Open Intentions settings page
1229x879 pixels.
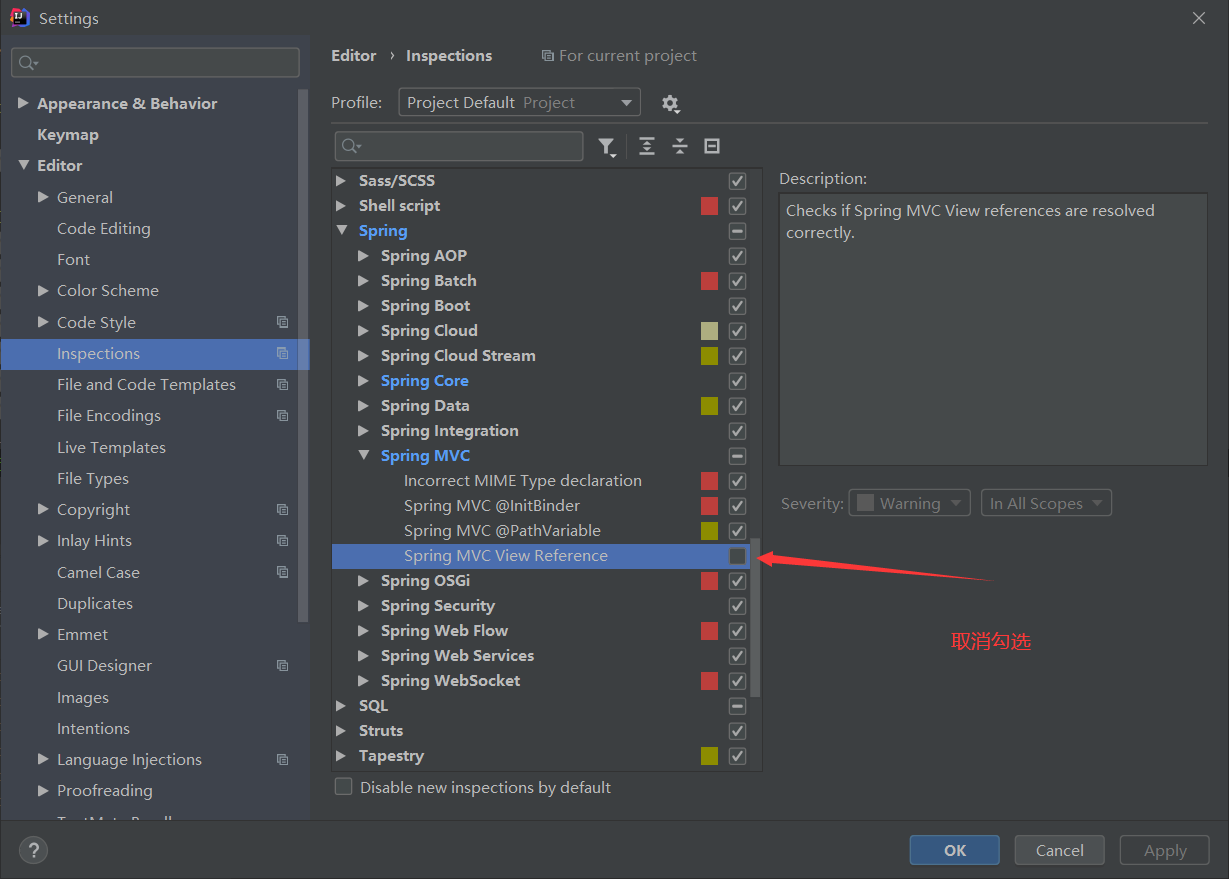(x=93, y=728)
